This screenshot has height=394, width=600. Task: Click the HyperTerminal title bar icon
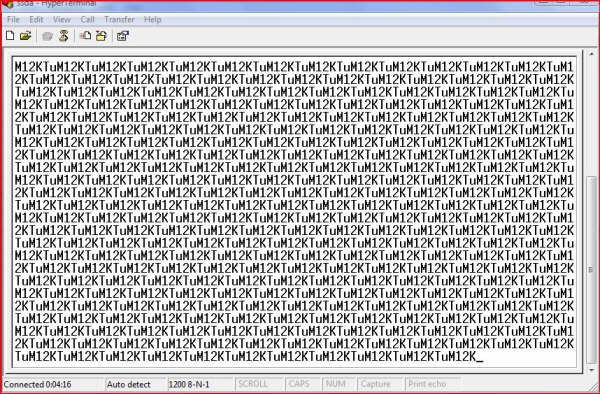[x=8, y=4]
